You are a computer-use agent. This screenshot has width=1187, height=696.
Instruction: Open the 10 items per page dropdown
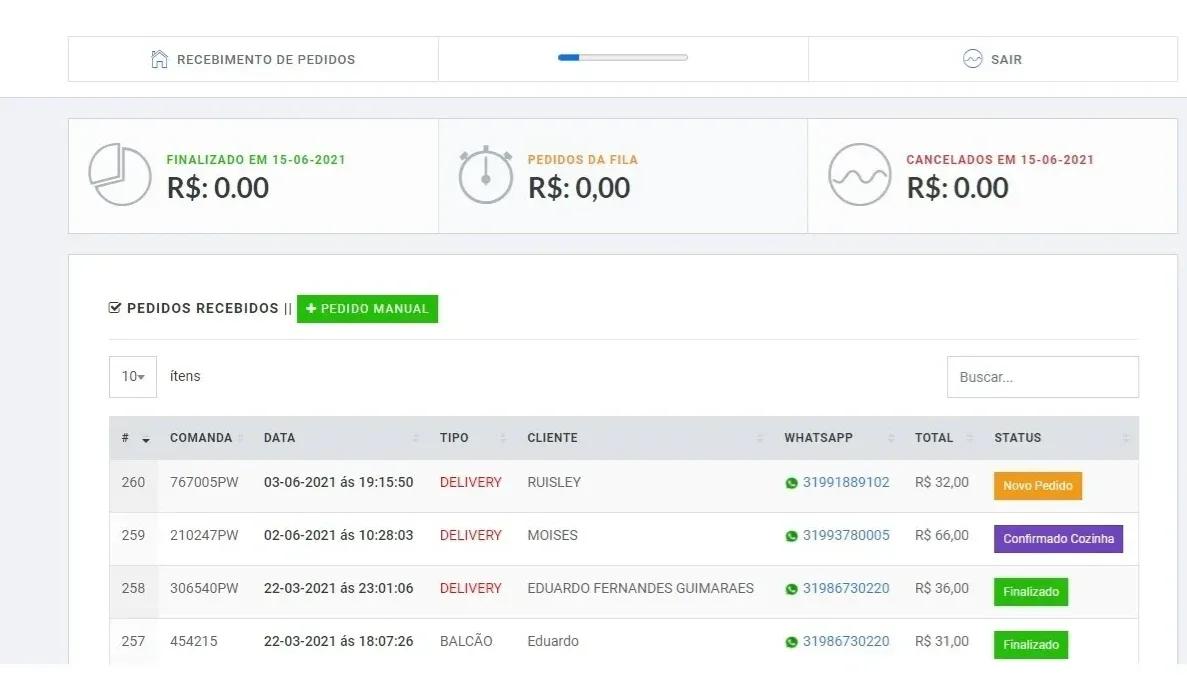click(x=132, y=376)
